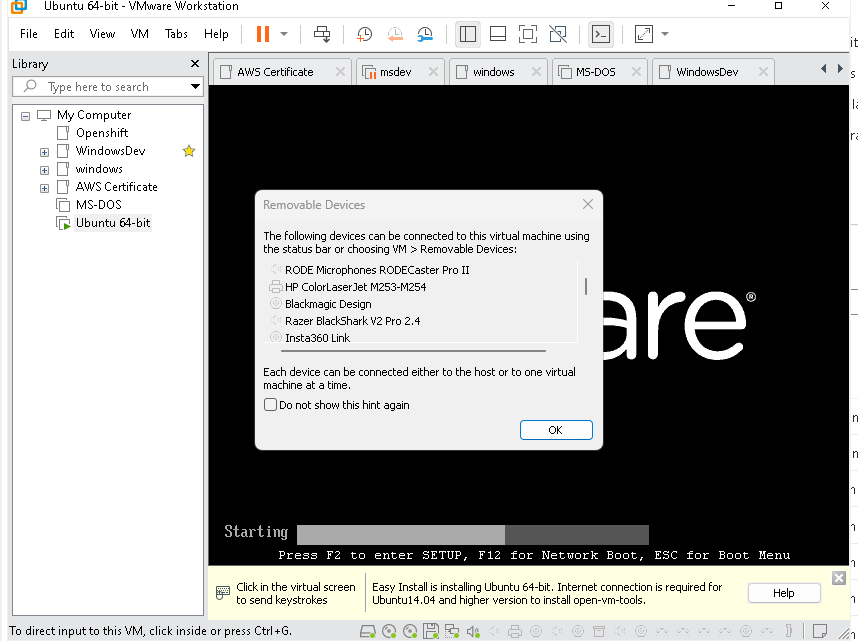Screen dimensions: 858x641
Task: Click the VMware Workstation title bar logo
Action: 19,6
